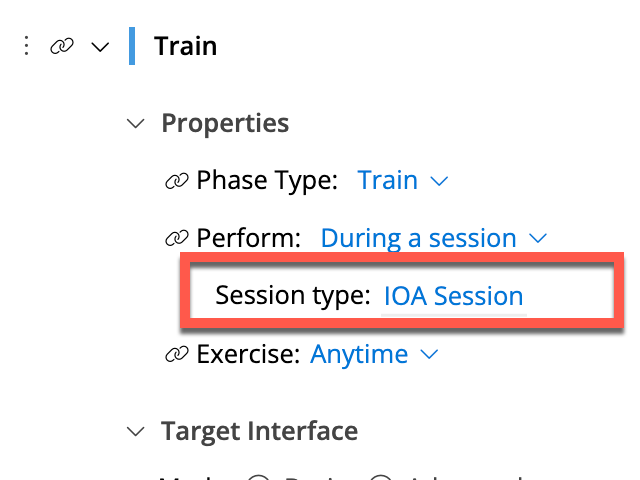Click the link icon beside Phase Type
The height and width of the screenshot is (480, 640).
[x=177, y=181]
